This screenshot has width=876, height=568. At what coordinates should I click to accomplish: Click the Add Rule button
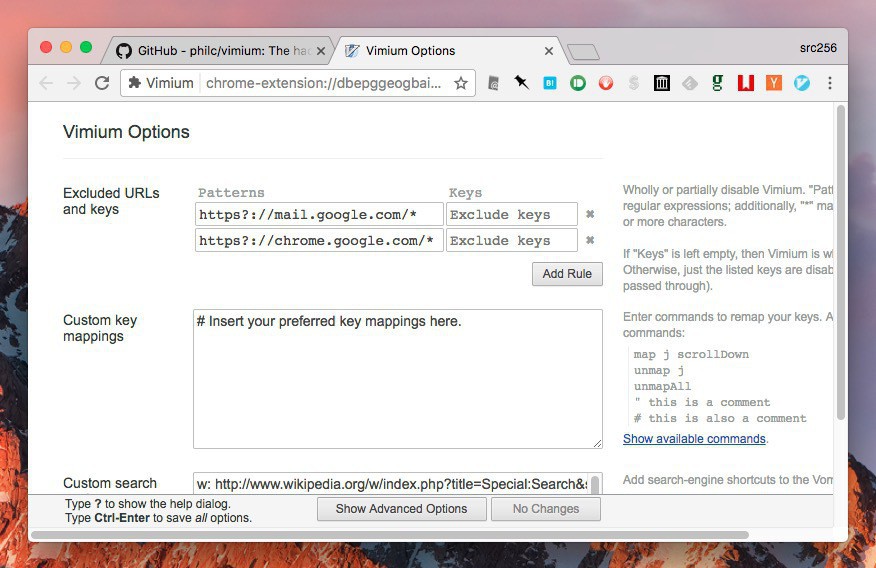[x=567, y=274]
